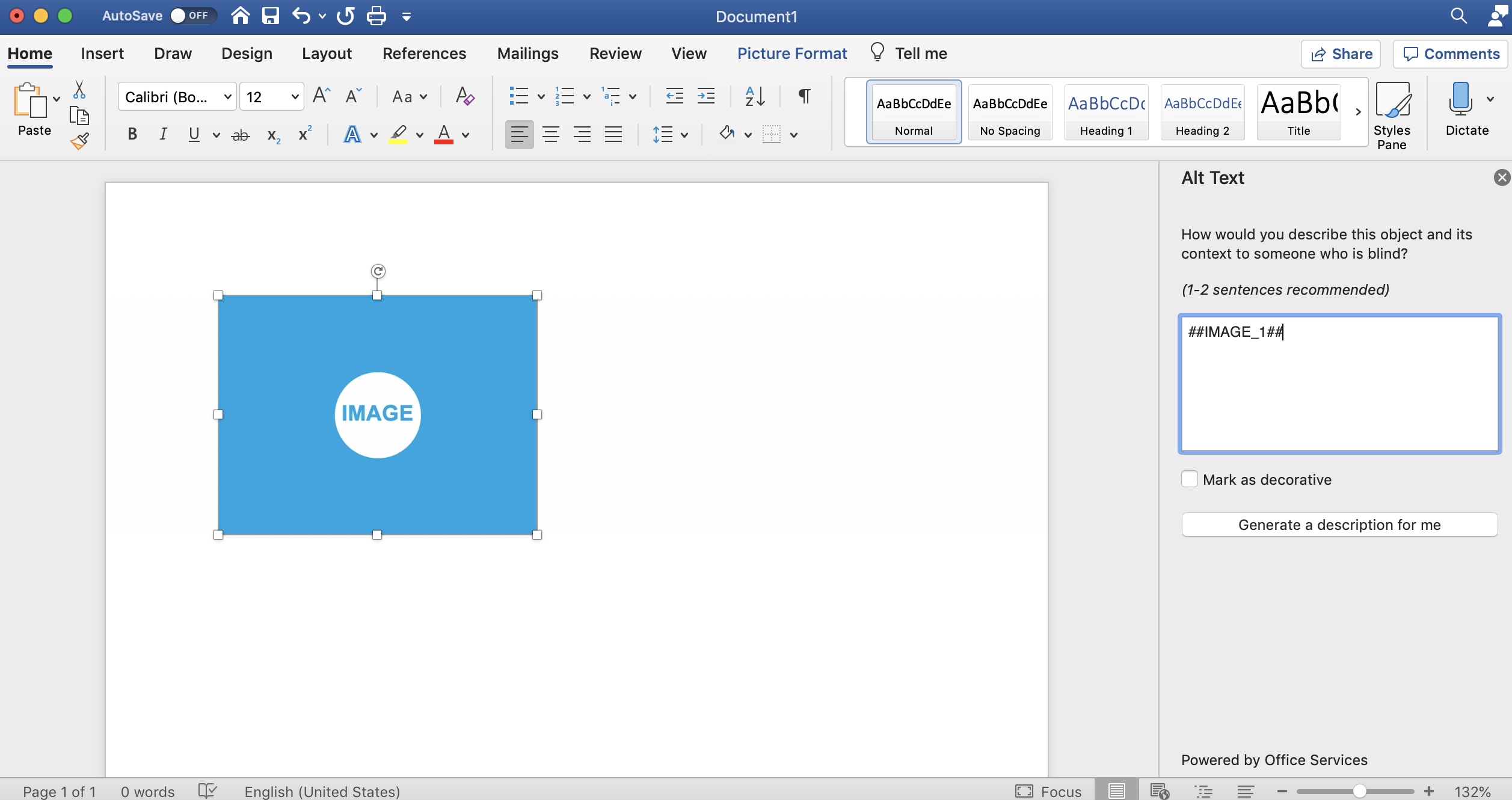Viewport: 1512px width, 800px height.
Task: Expand the line spacing options
Action: click(x=684, y=134)
